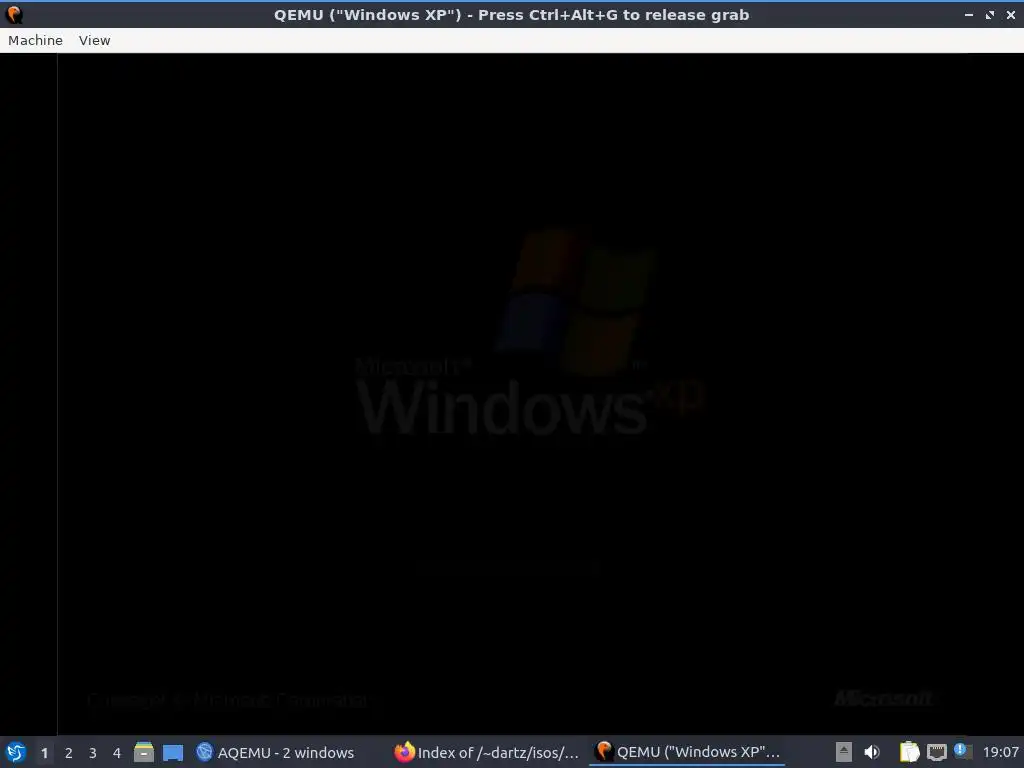Open the Machine menu
Viewport: 1024px width, 768px height.
[35, 40]
